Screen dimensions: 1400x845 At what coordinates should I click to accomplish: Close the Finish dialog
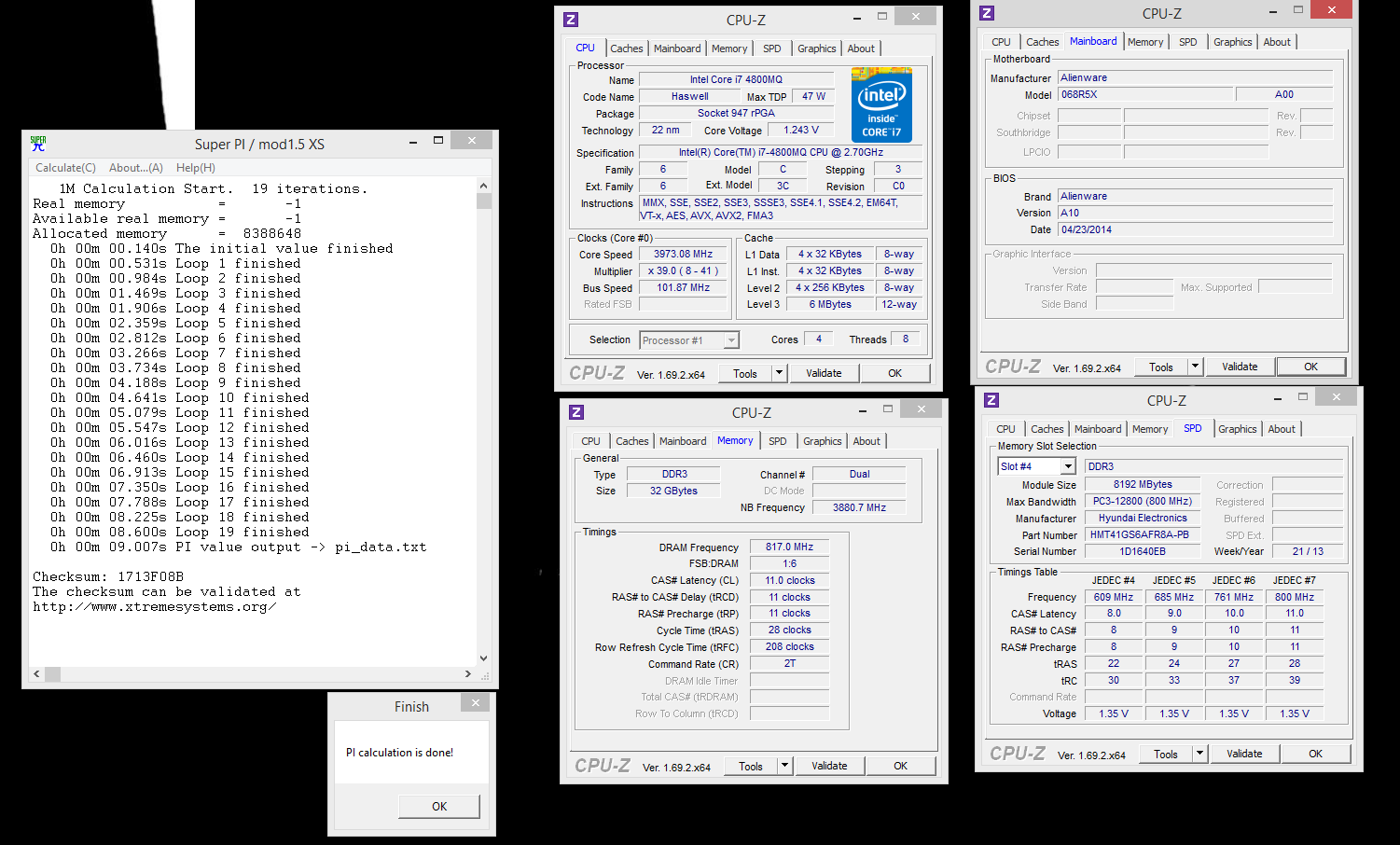click(475, 703)
